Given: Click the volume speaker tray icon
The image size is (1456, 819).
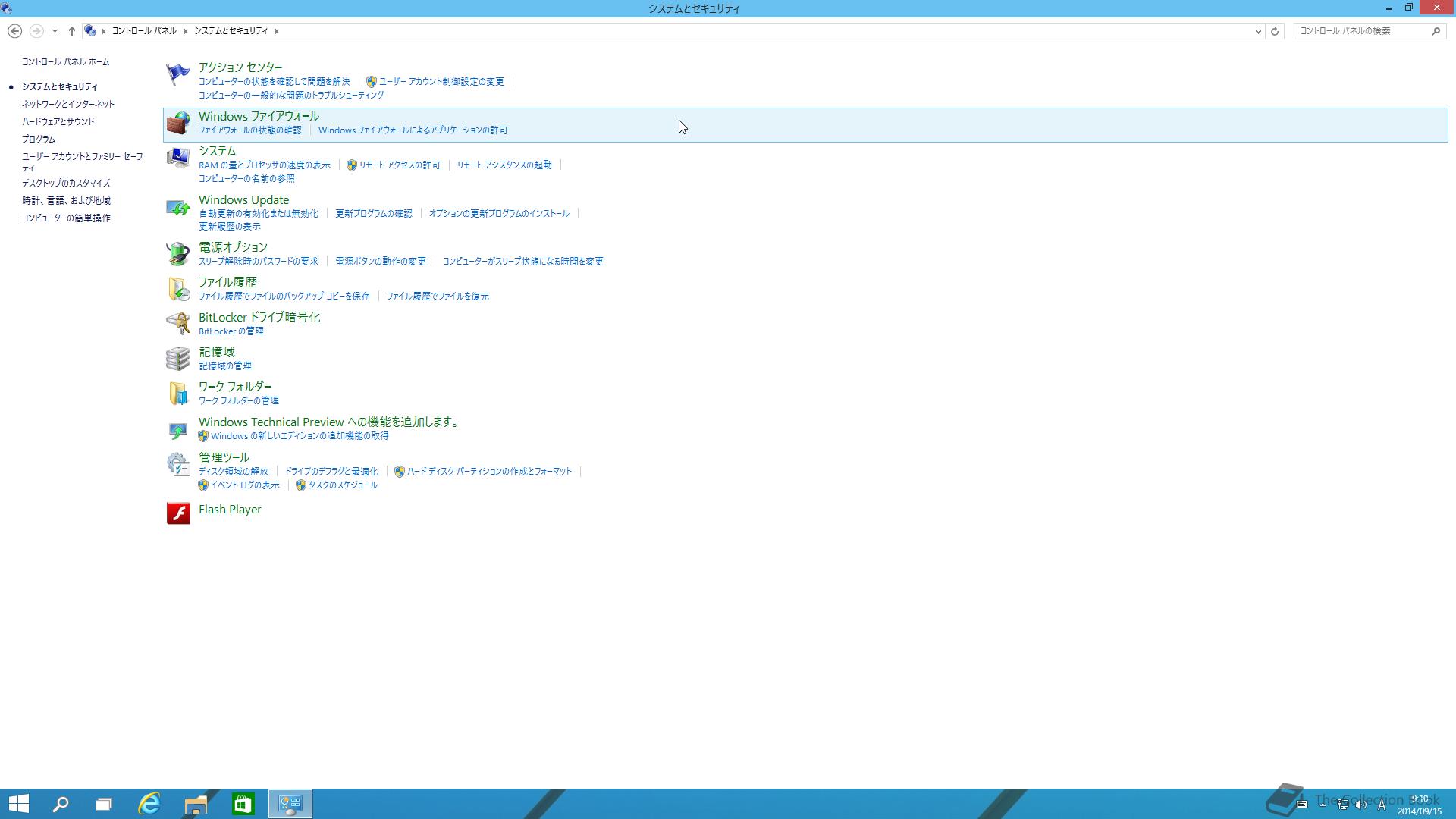Looking at the screenshot, I should coord(1360,805).
